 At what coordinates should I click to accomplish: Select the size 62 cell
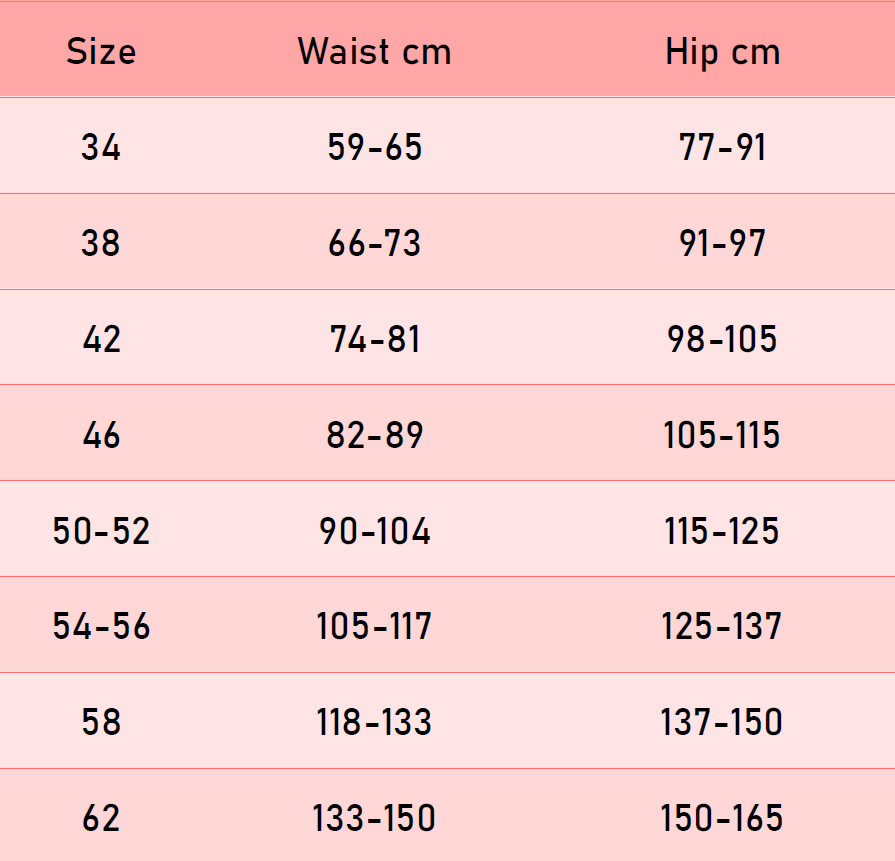point(101,818)
